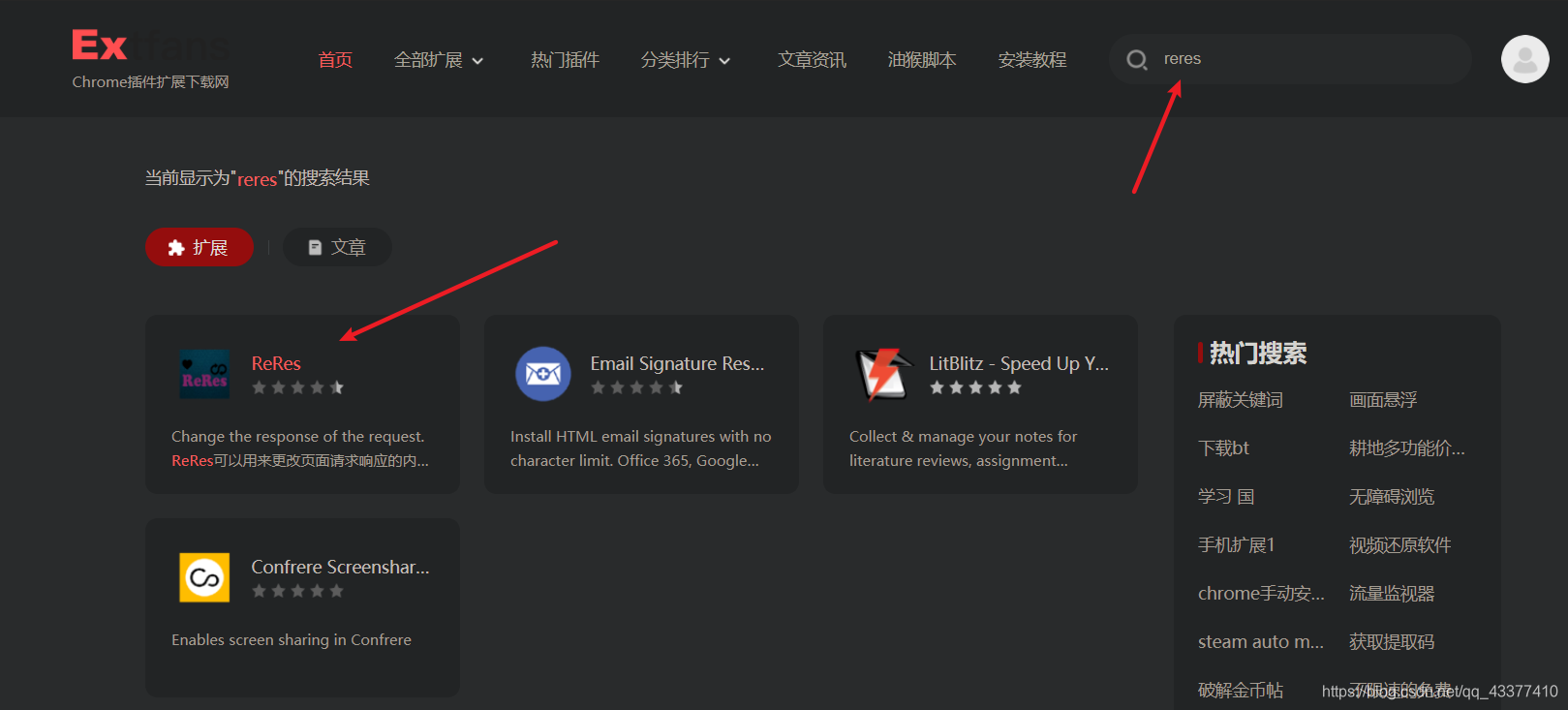Viewport: 1568px width, 710px height.
Task: Click description 'Collect & manage your notes for'
Action: (963, 436)
